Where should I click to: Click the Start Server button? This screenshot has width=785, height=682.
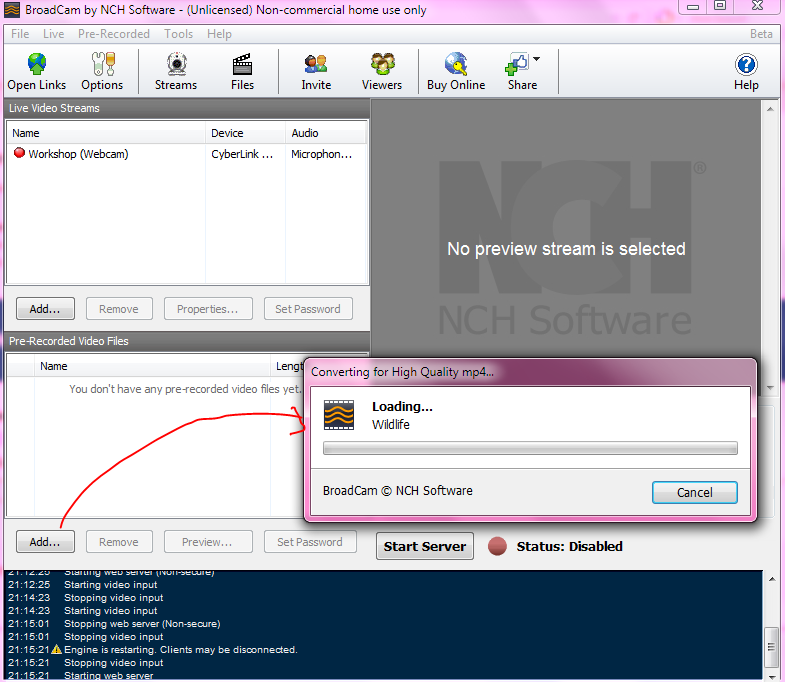pyautogui.click(x=425, y=546)
